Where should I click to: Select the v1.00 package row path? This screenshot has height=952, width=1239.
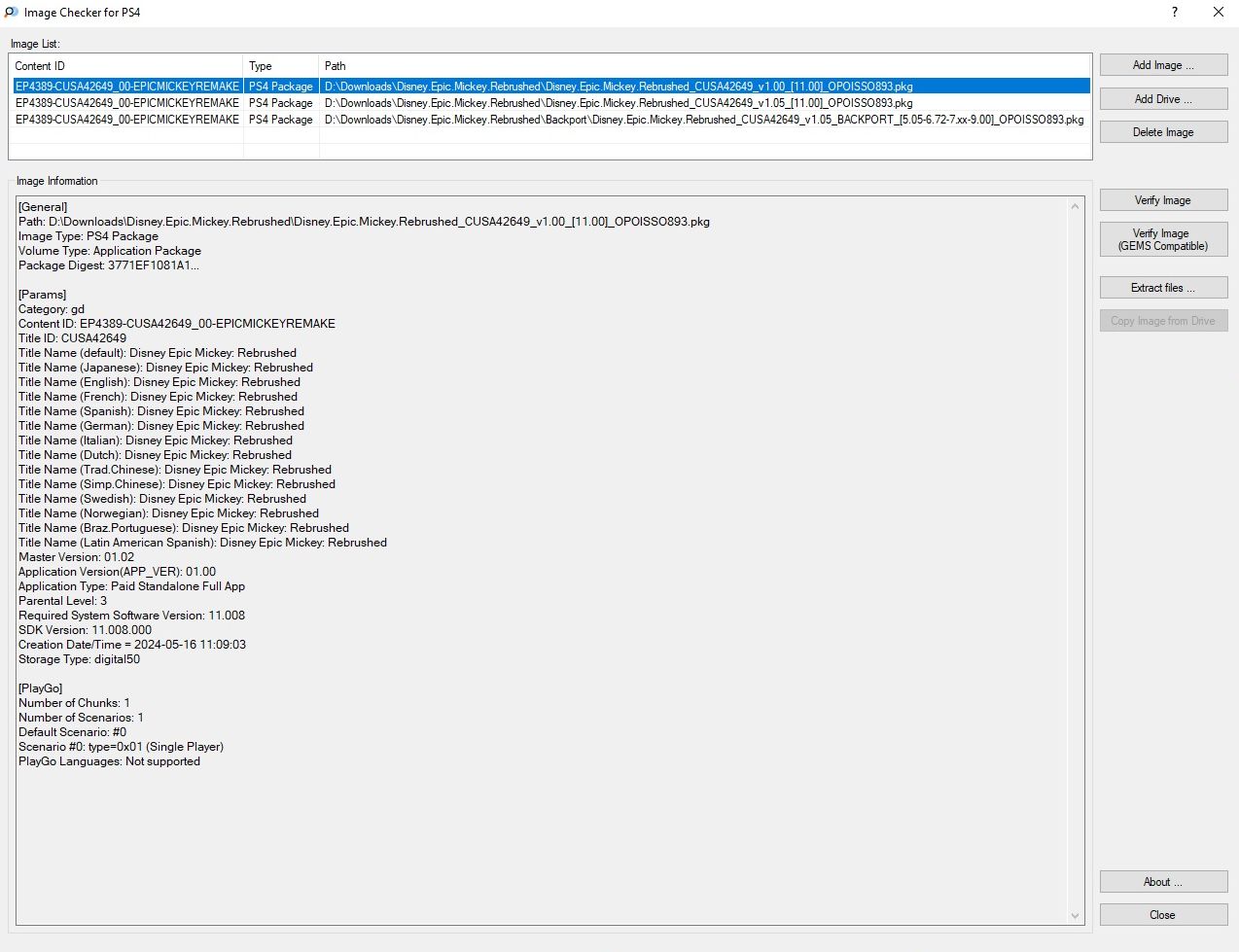619,87
